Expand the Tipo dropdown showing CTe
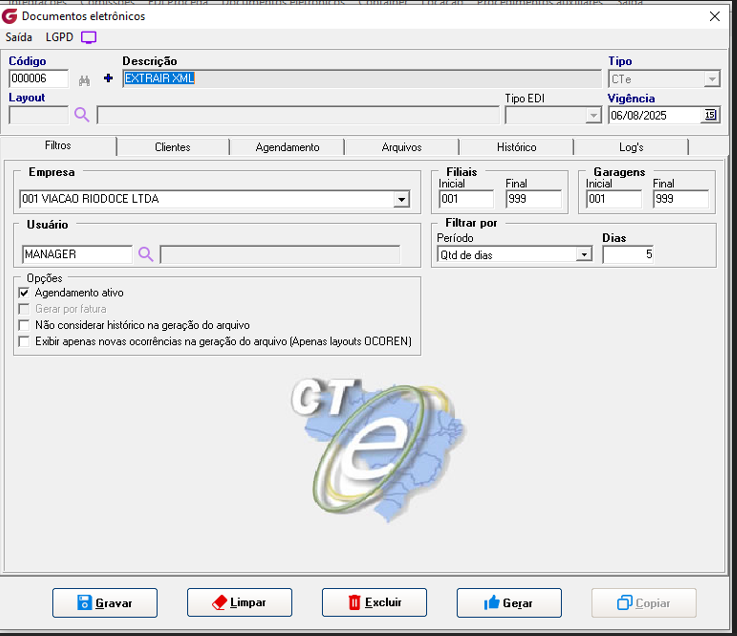Viewport: 737px width, 636px height. (x=712, y=79)
